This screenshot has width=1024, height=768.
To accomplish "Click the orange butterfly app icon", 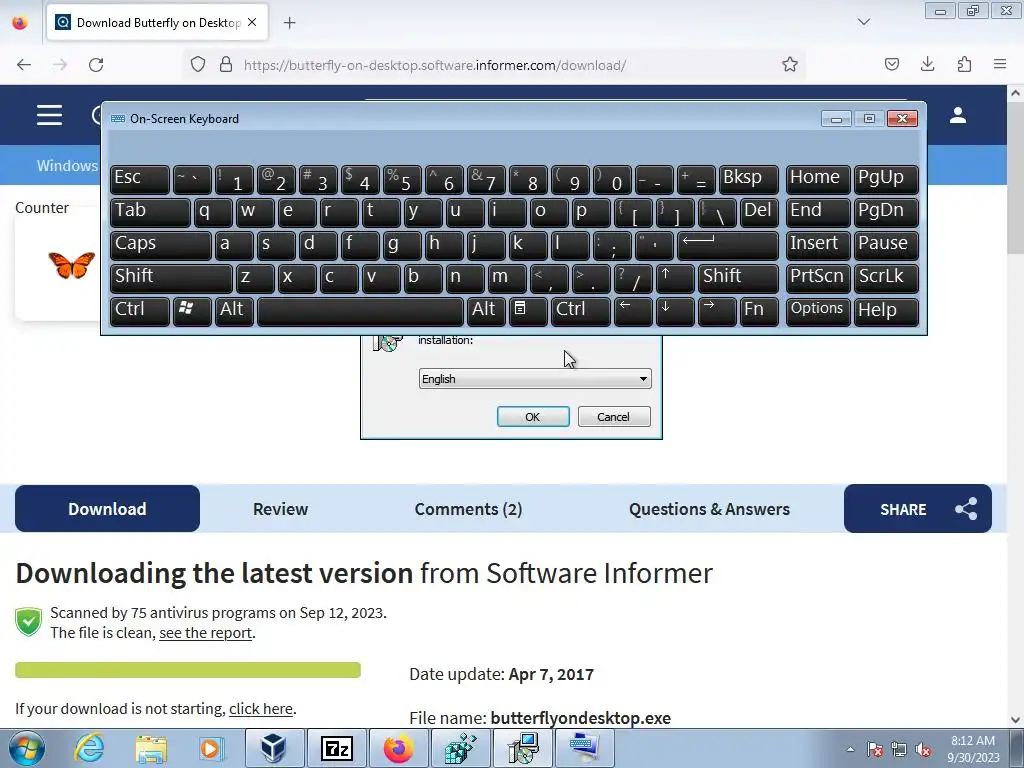I will click(71, 266).
